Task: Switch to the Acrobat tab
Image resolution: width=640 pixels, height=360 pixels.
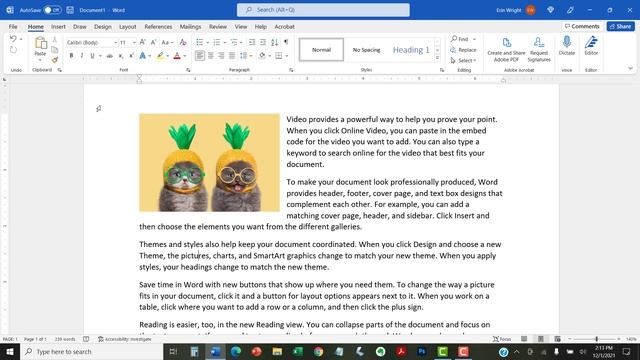Action: pos(284,27)
